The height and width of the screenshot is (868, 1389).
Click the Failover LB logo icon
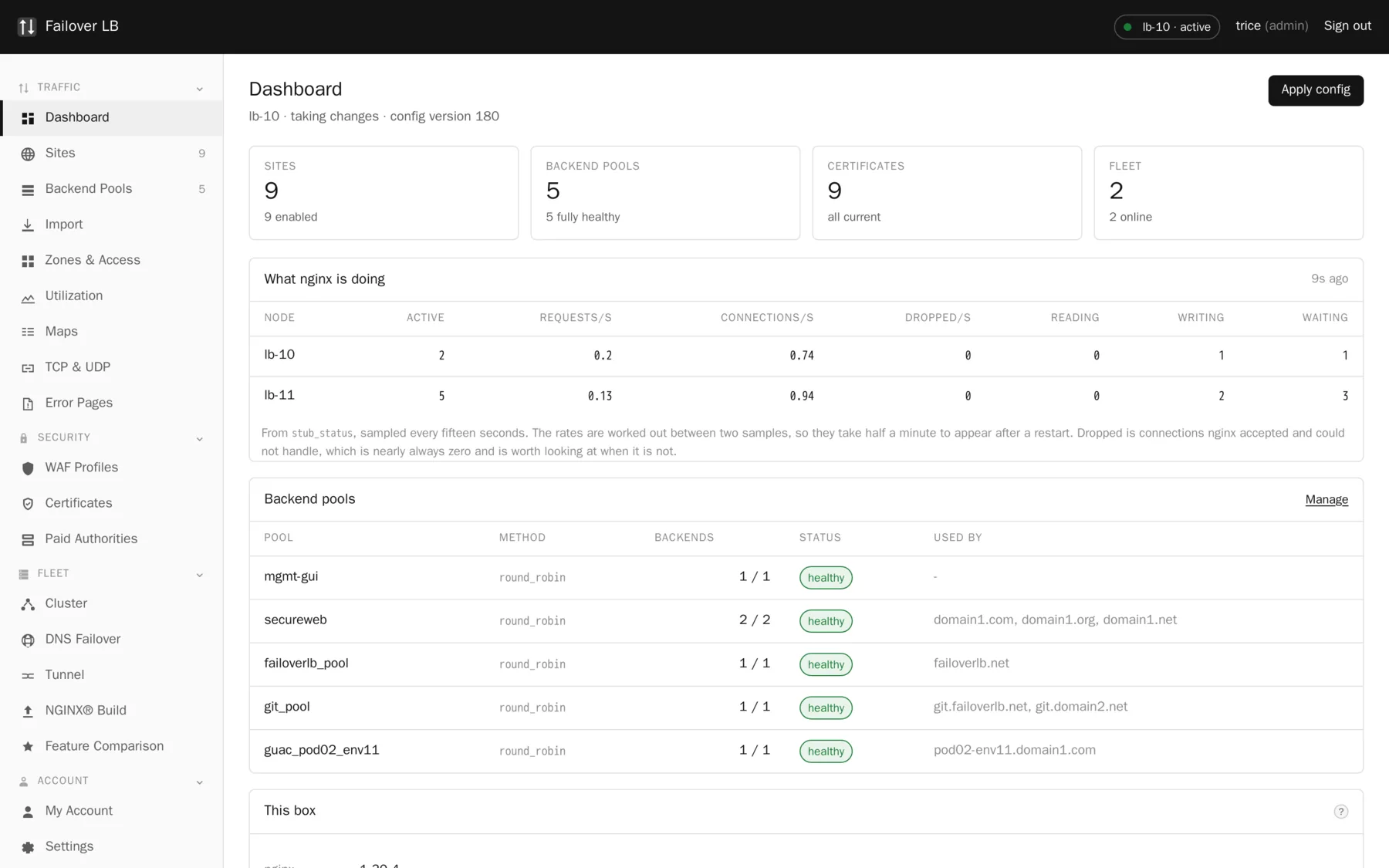[x=27, y=27]
